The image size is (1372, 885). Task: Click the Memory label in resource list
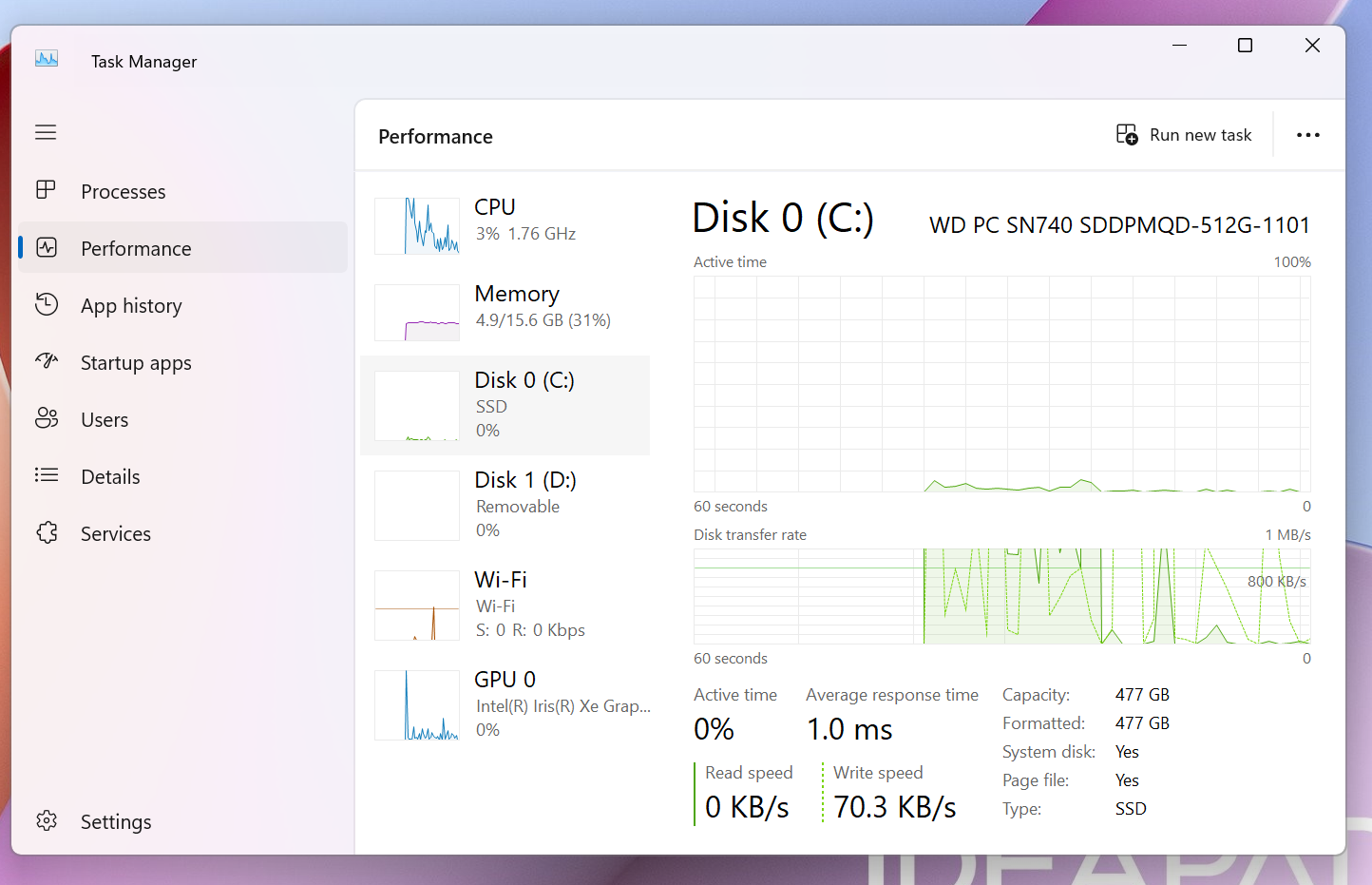517,294
